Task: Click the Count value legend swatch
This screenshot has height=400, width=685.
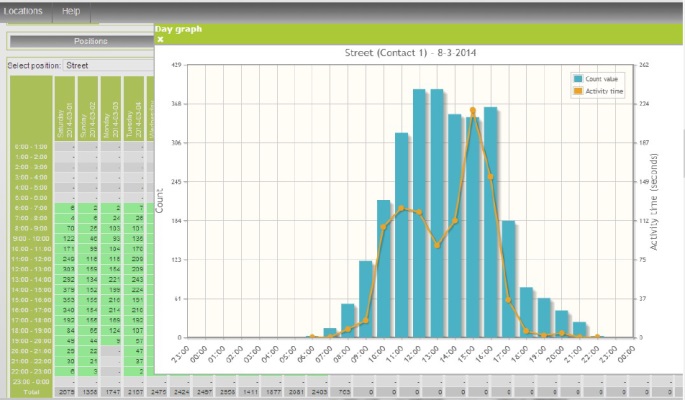Action: coord(578,79)
